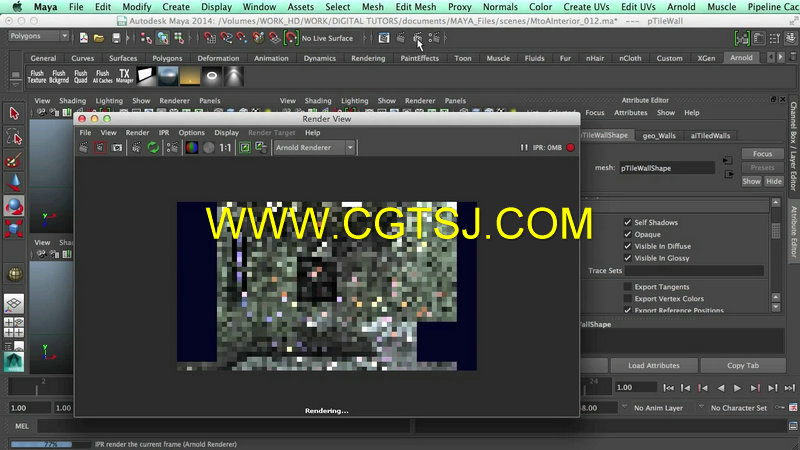Select the arrow Select tool

(14, 113)
